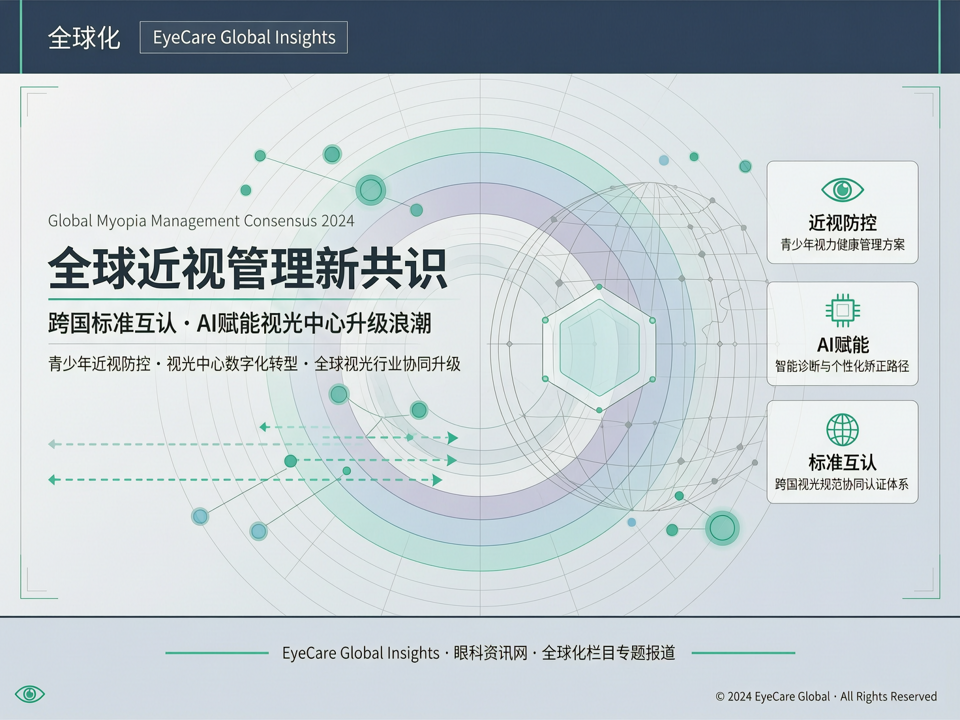Open the AI赋能 card title
960x720 pixels.
(x=842, y=345)
